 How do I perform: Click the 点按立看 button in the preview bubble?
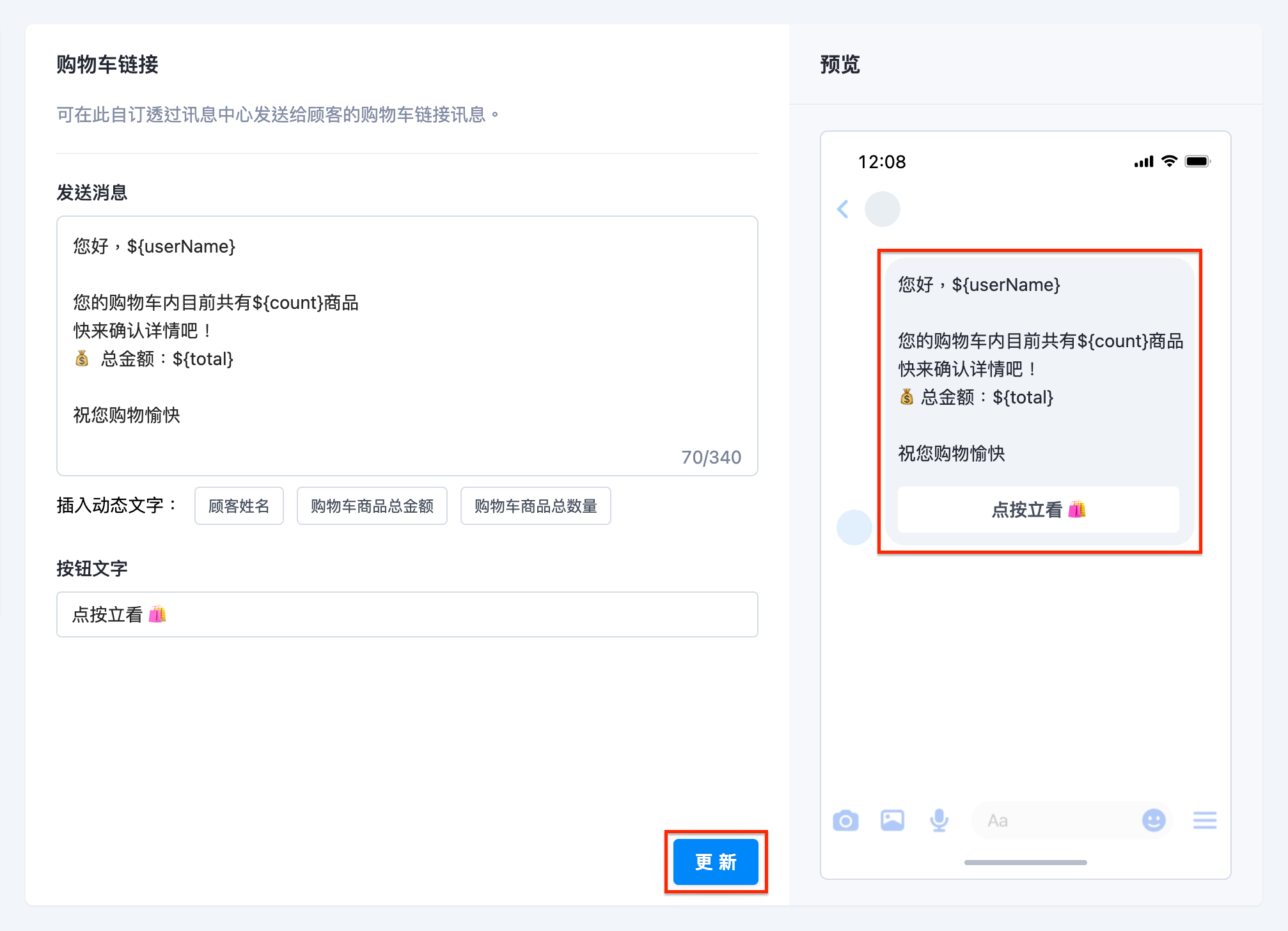[1039, 510]
